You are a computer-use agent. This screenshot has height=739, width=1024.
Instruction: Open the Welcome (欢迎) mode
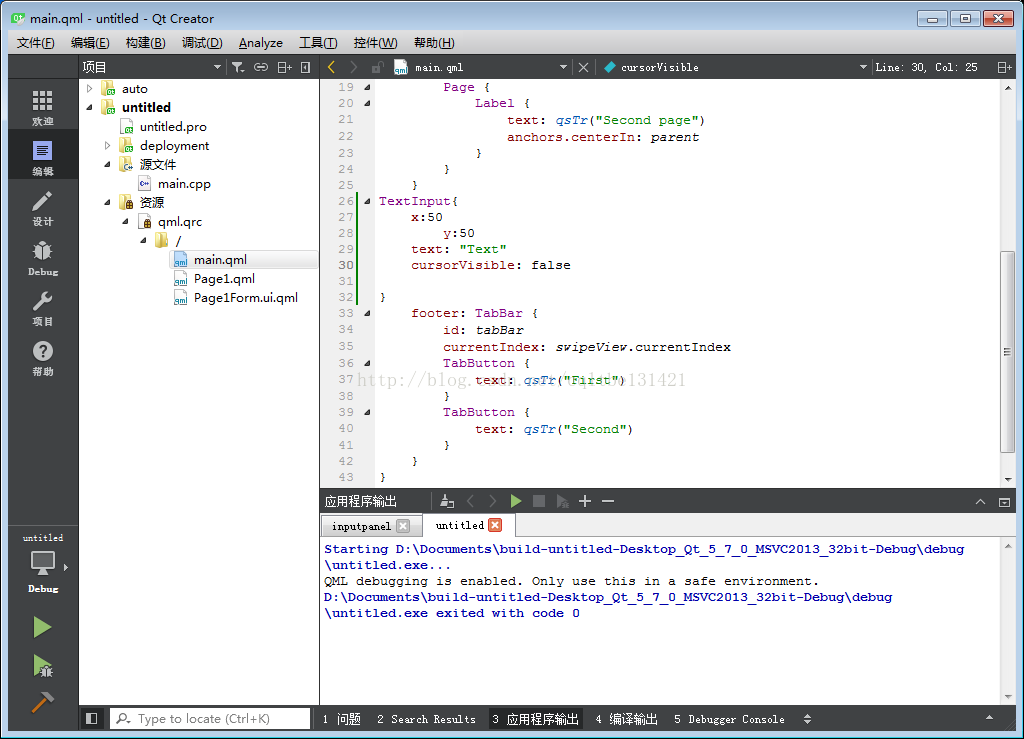tap(42, 107)
